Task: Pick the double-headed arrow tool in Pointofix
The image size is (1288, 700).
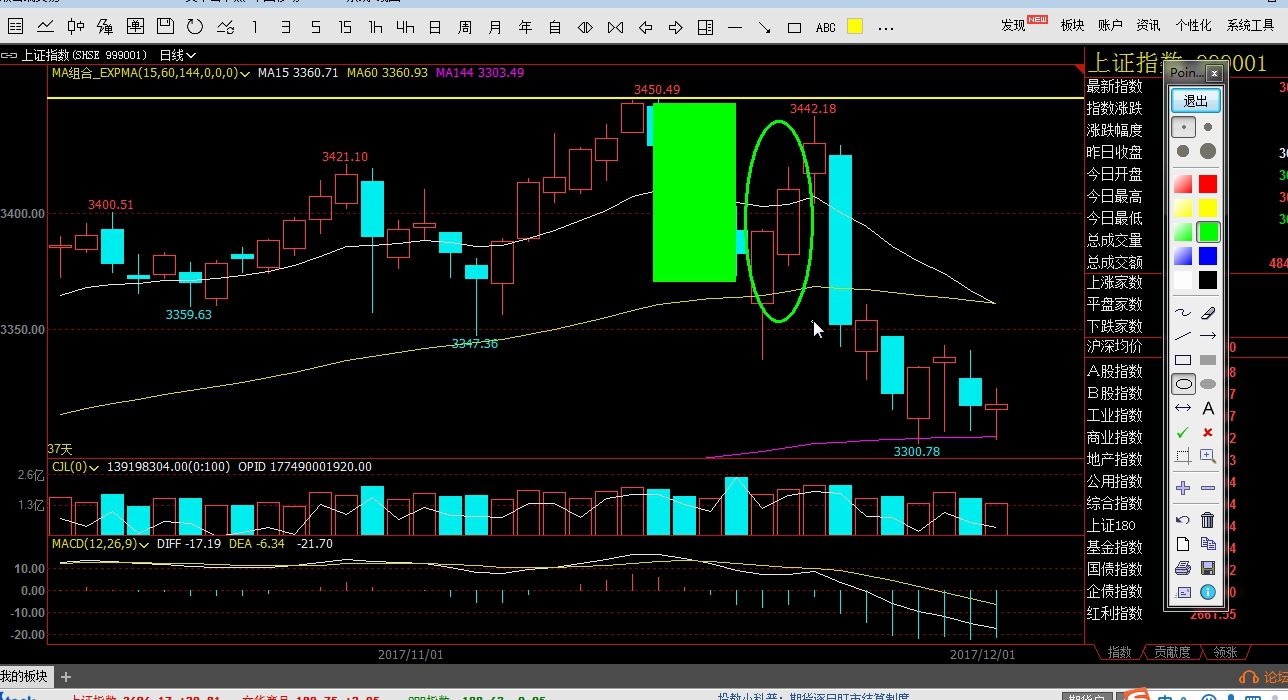Action: (1183, 408)
